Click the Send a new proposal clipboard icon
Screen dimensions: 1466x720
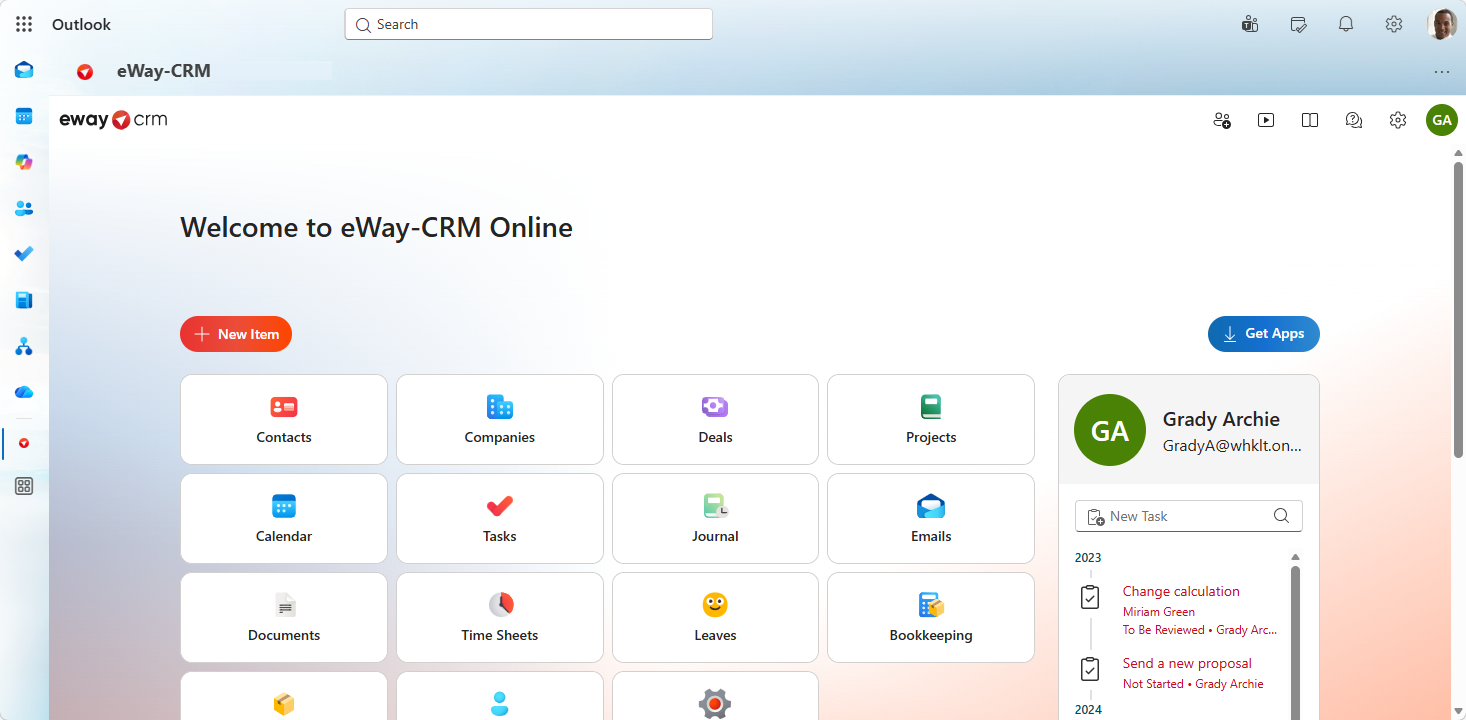tap(1091, 669)
